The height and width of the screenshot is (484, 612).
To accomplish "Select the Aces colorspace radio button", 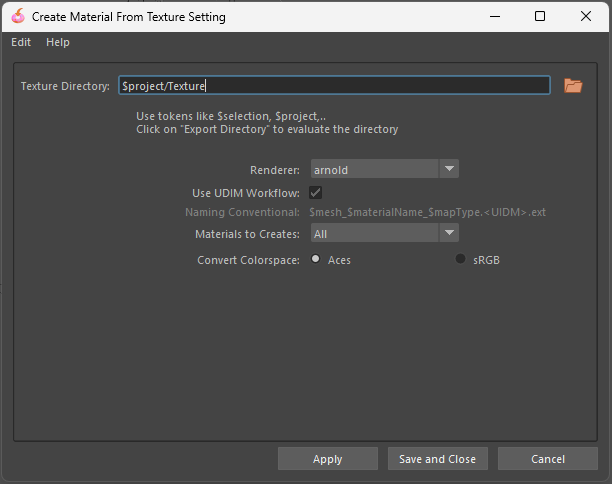I will click(316, 259).
